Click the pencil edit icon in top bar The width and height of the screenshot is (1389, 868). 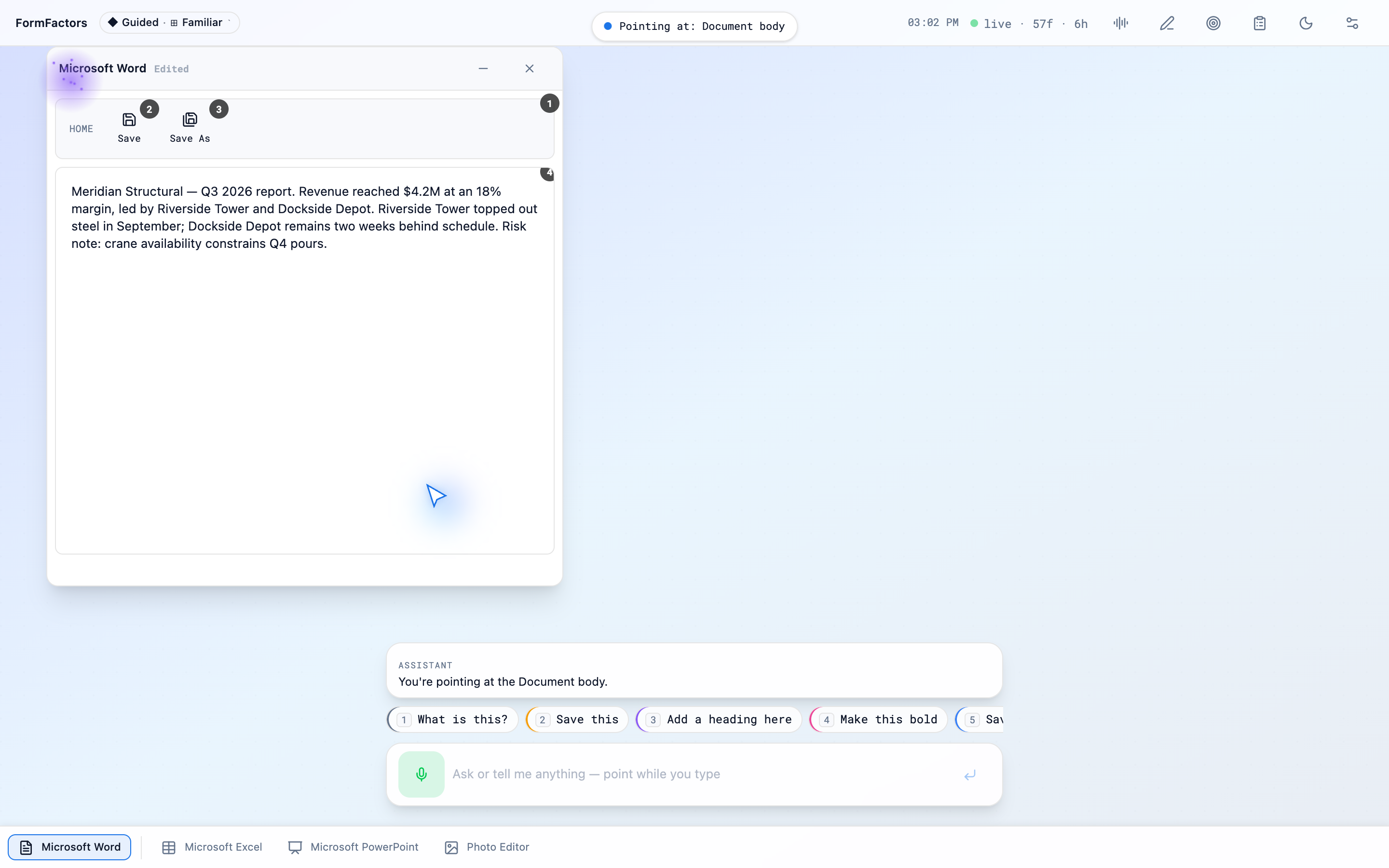point(1167,23)
